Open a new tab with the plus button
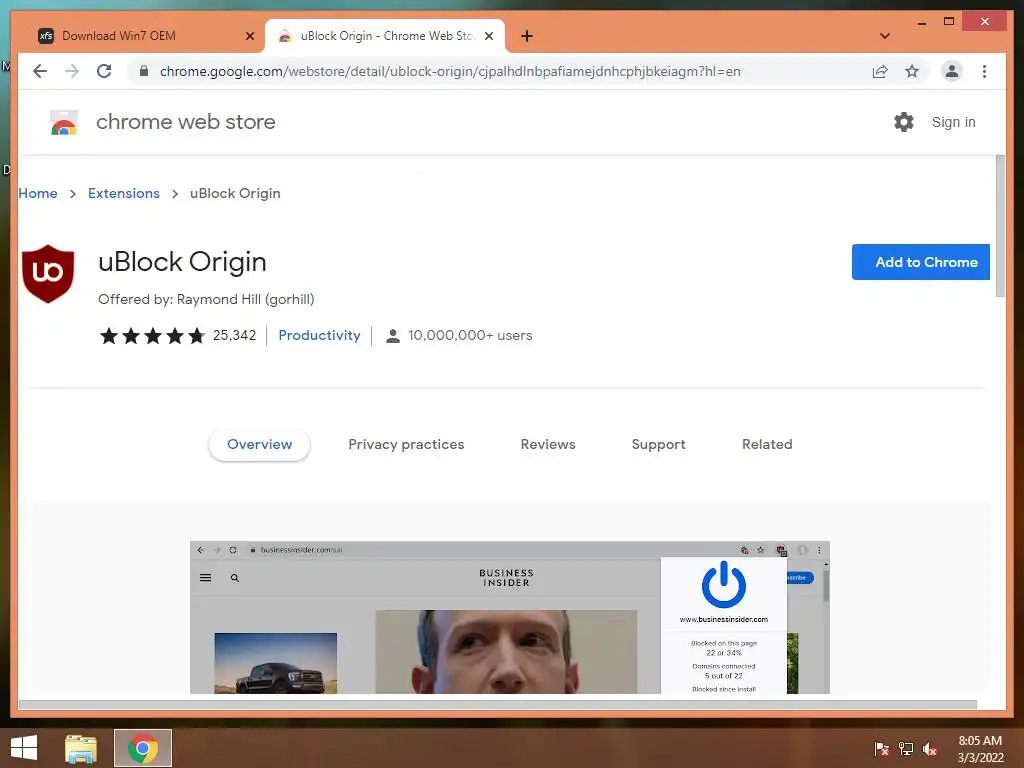 tap(526, 36)
